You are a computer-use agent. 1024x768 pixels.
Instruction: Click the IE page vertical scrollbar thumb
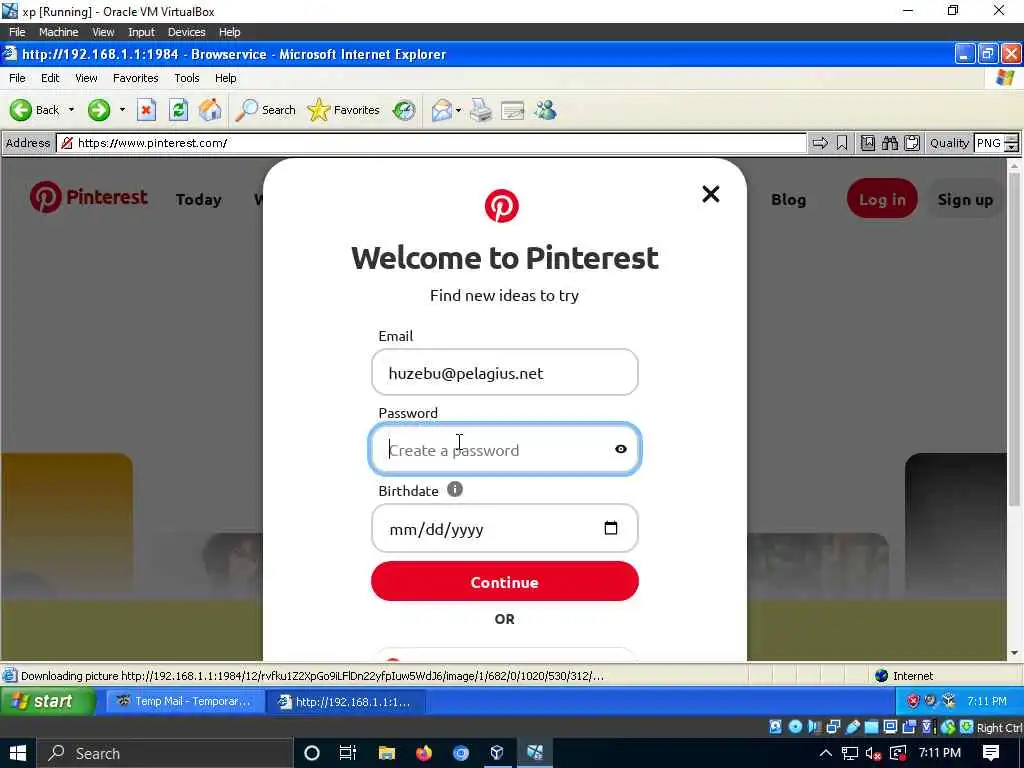tap(1014, 338)
